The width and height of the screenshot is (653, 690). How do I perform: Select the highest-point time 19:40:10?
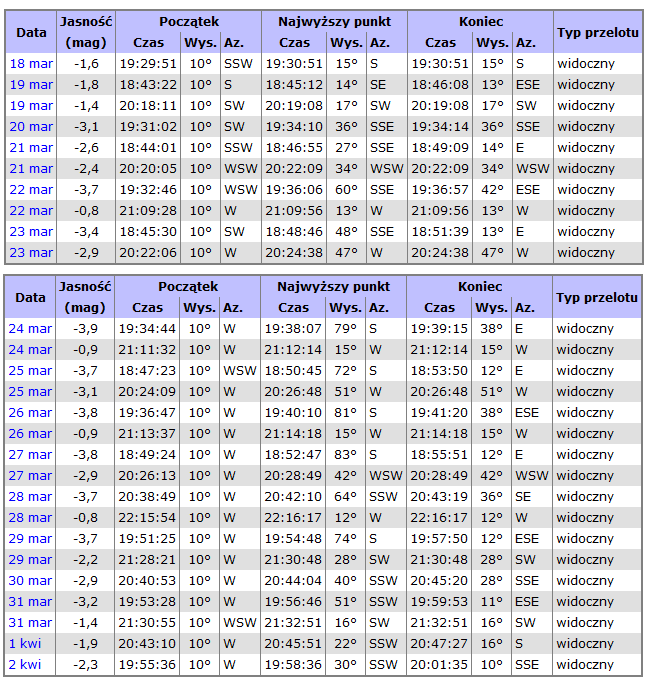pos(293,413)
